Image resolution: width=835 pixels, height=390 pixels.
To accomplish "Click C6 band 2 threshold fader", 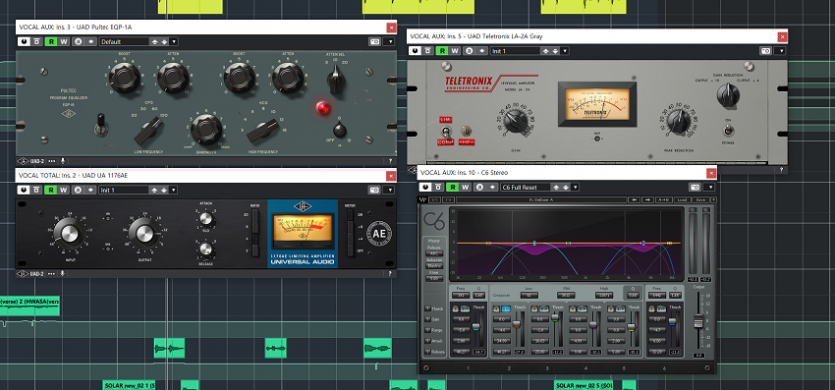I will (x=516, y=324).
